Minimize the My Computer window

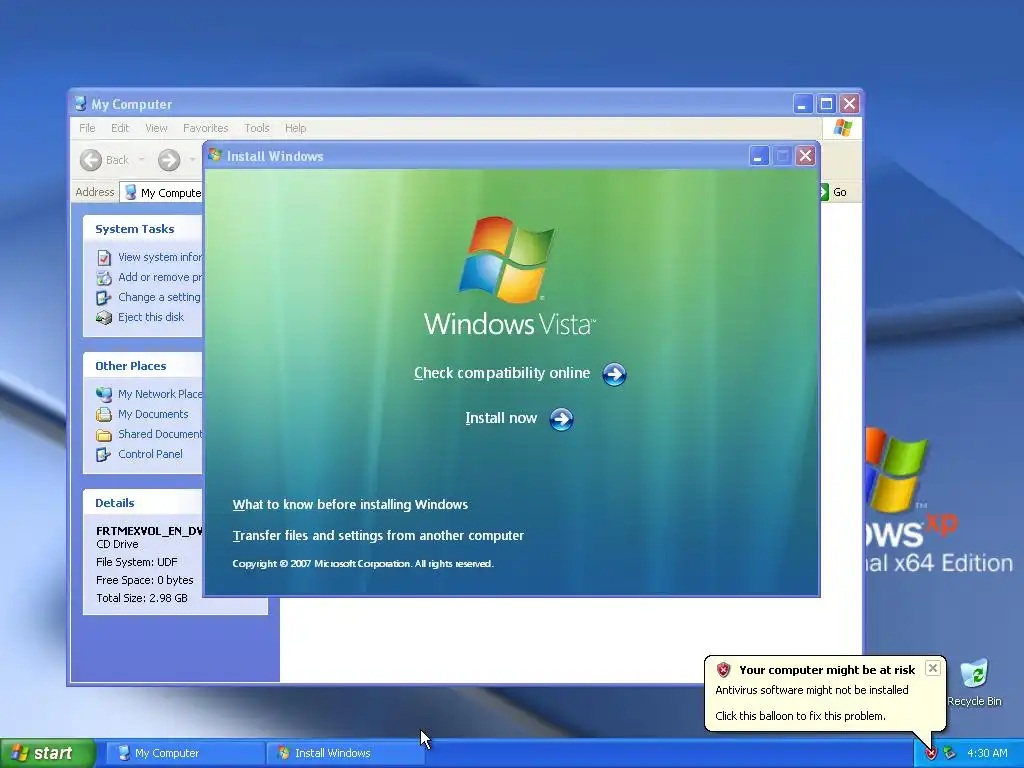point(803,104)
